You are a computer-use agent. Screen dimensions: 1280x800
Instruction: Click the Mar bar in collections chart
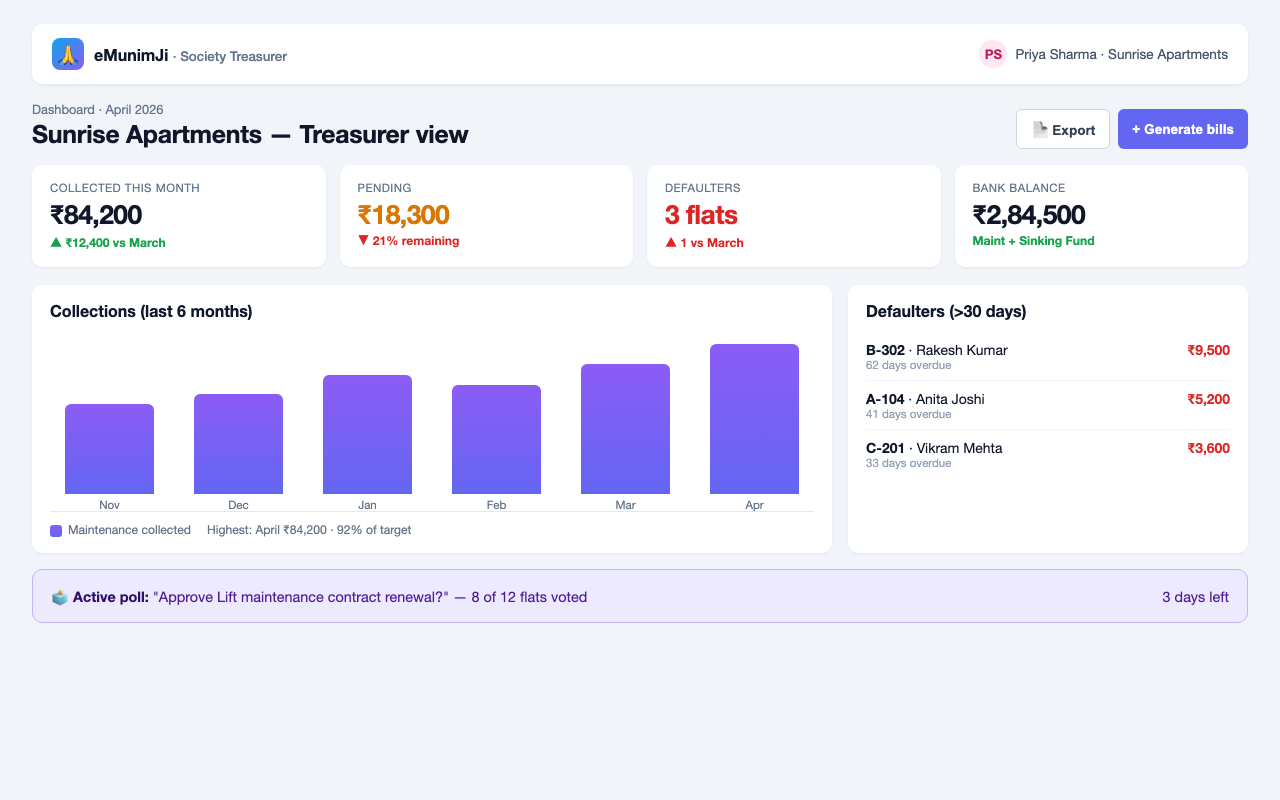(x=625, y=429)
